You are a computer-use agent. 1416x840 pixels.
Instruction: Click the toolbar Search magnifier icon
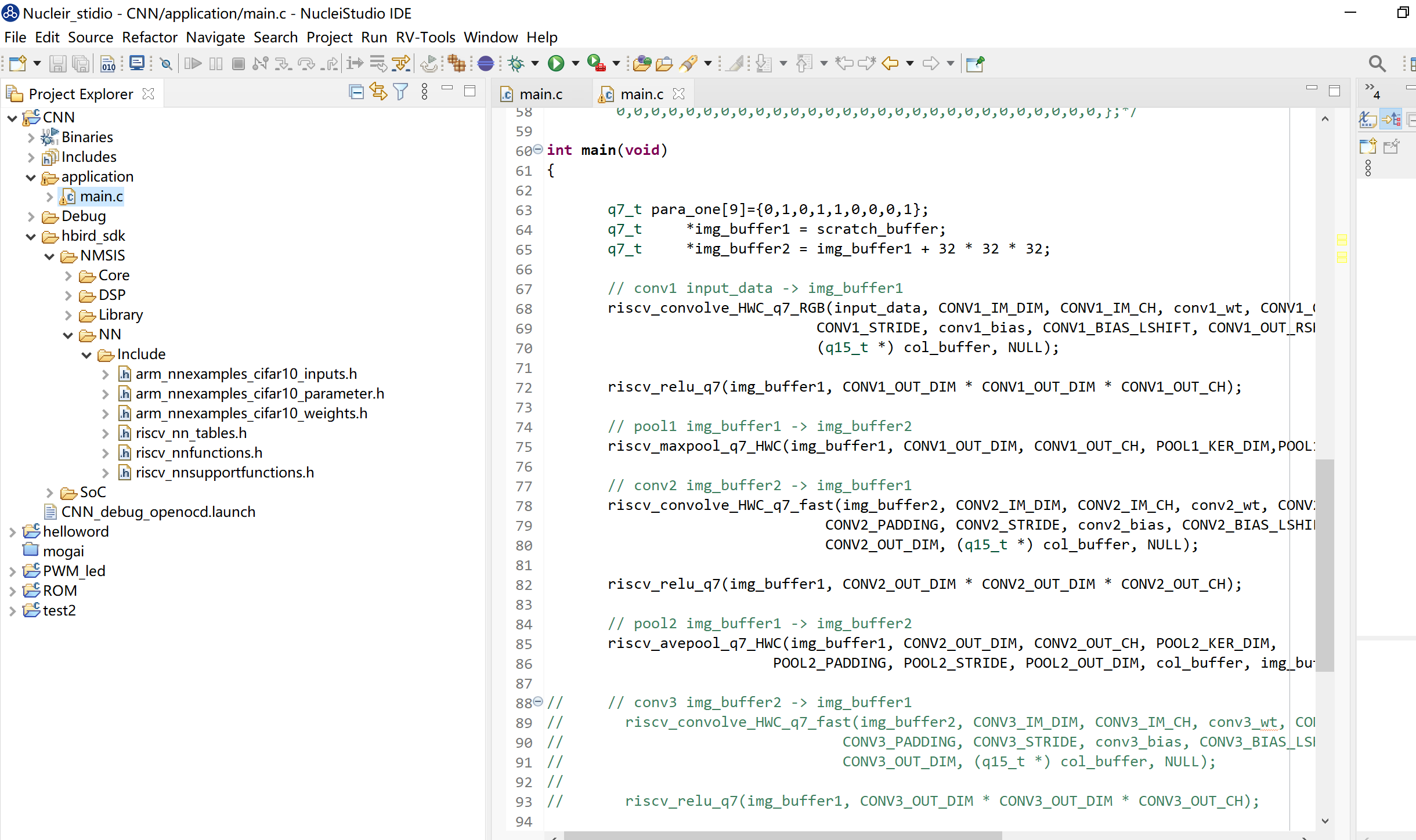pyautogui.click(x=1377, y=63)
